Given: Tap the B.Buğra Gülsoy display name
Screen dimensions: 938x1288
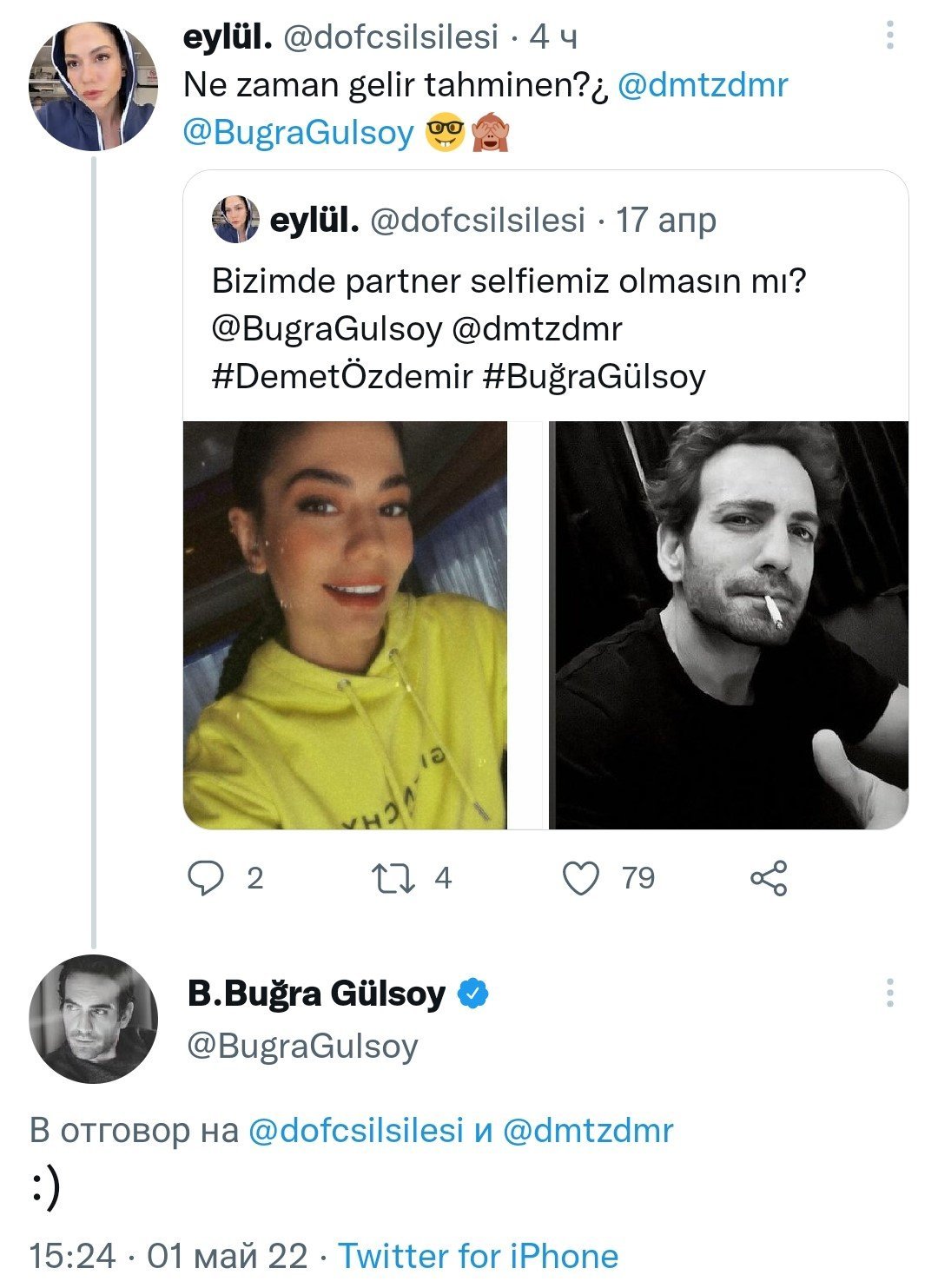Looking at the screenshot, I should (316, 993).
